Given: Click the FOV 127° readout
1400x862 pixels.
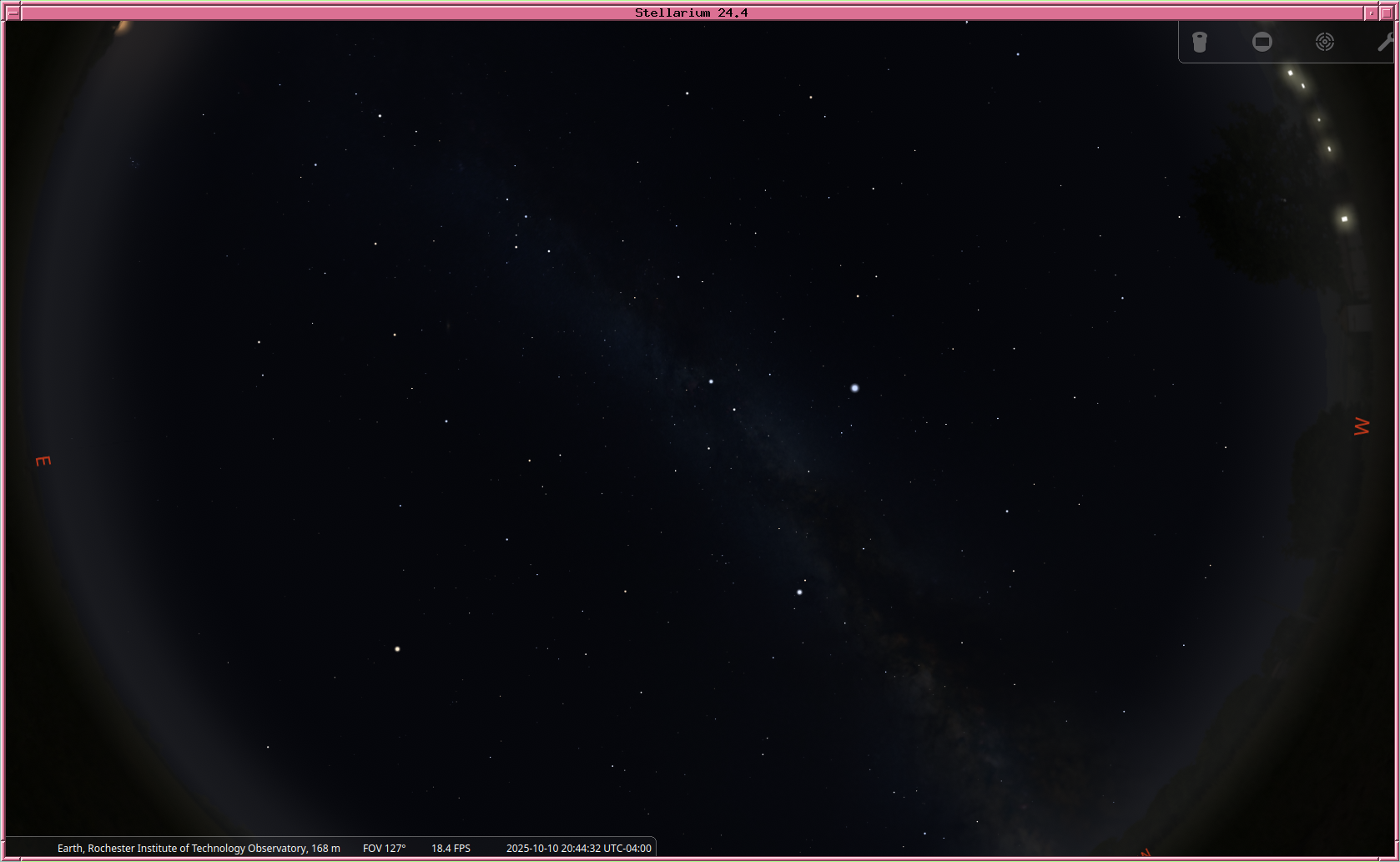Looking at the screenshot, I should click(x=384, y=848).
